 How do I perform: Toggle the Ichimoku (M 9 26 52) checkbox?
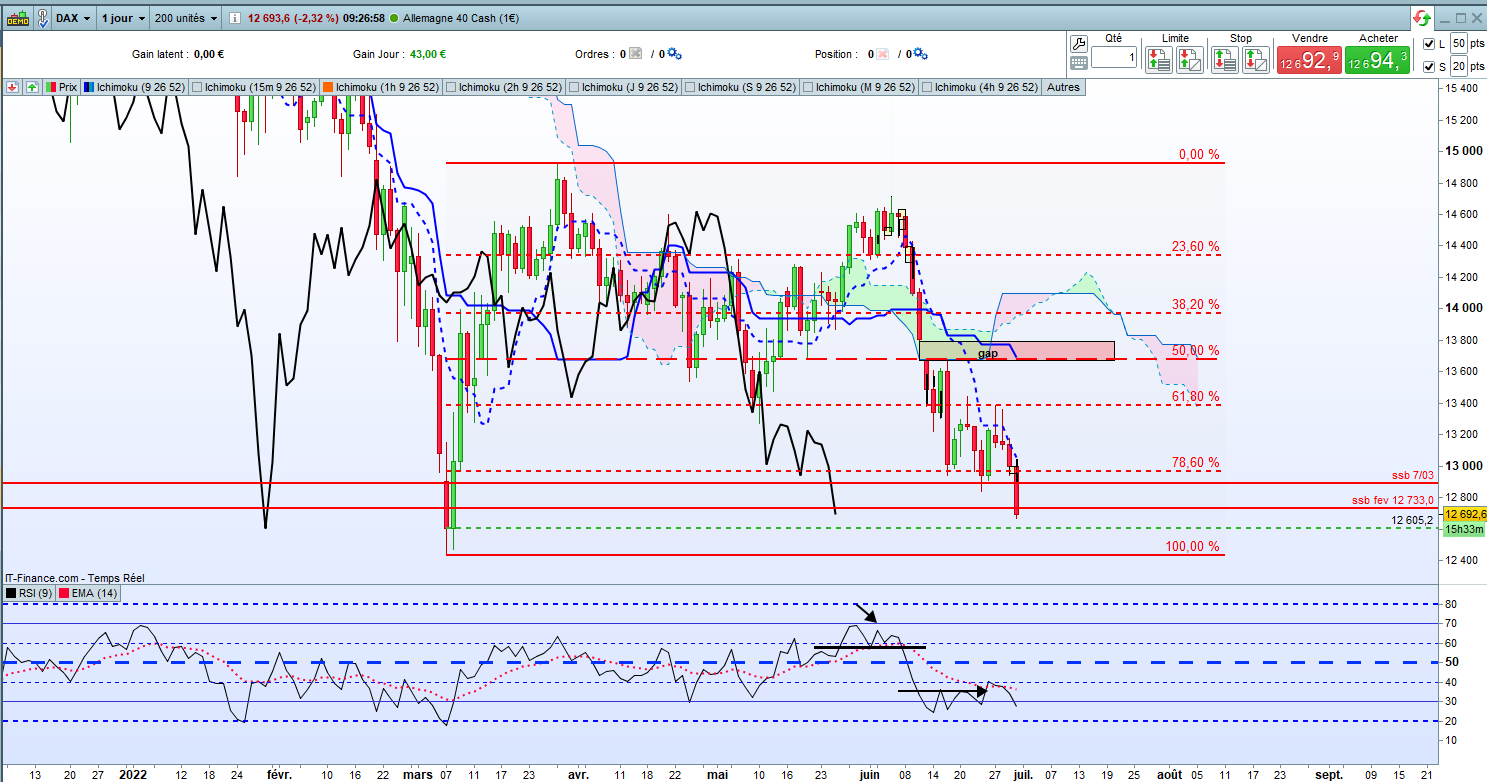pyautogui.click(x=807, y=87)
